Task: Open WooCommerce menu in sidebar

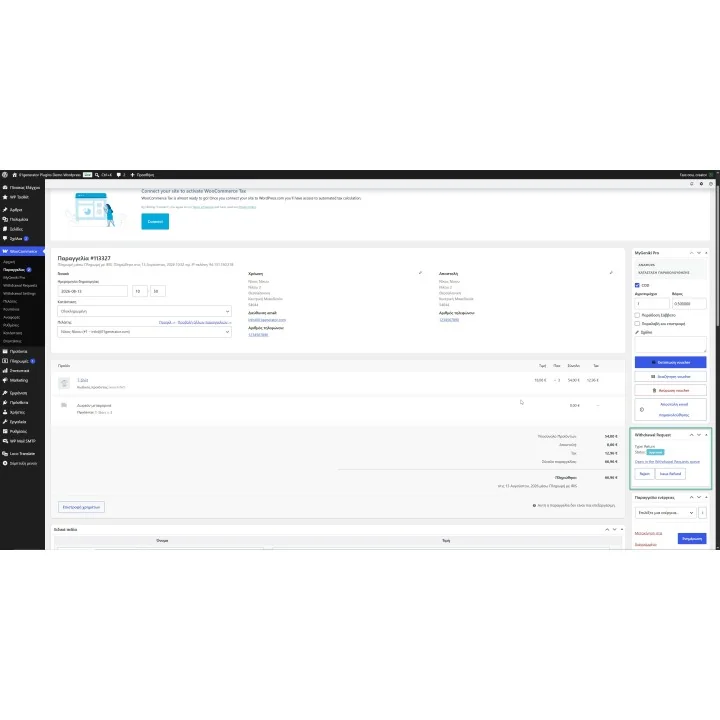Action: tap(22, 252)
